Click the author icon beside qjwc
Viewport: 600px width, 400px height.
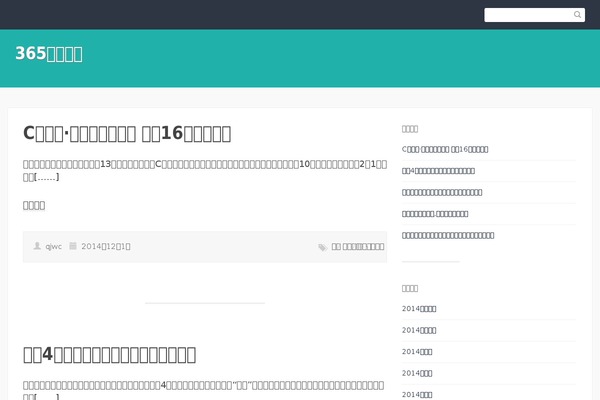tap(37, 246)
